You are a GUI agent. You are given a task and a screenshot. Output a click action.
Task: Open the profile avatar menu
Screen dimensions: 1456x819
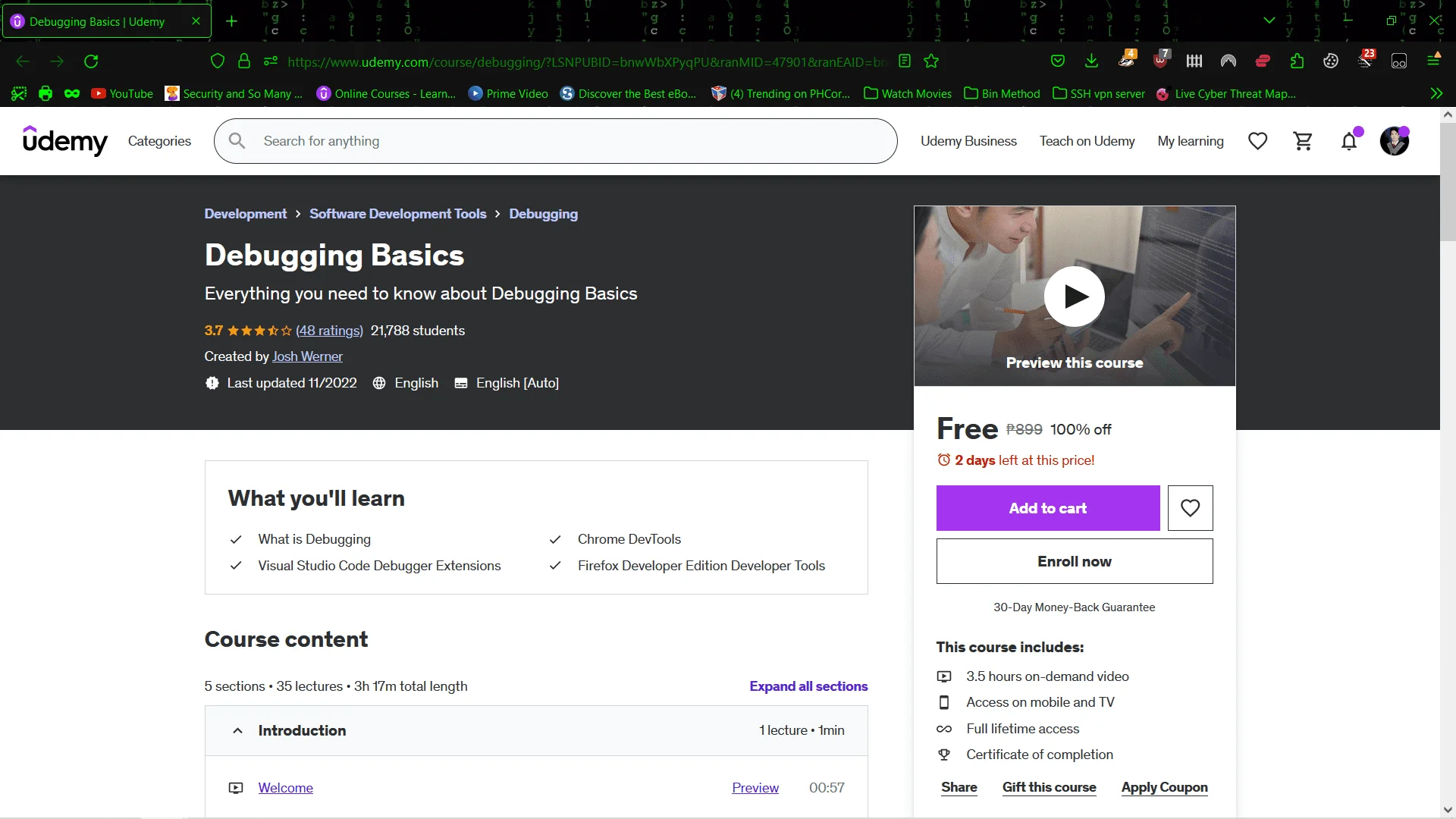[1395, 141]
